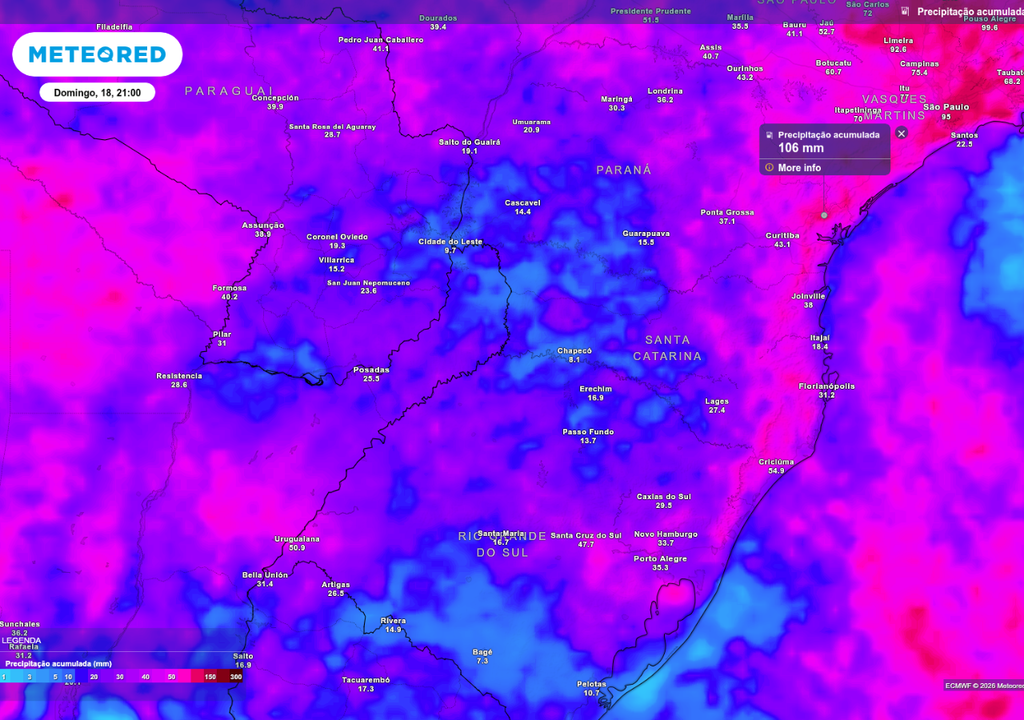Open the Precipitação acumulada layer selector at top
The height and width of the screenshot is (720, 1024).
click(x=967, y=12)
